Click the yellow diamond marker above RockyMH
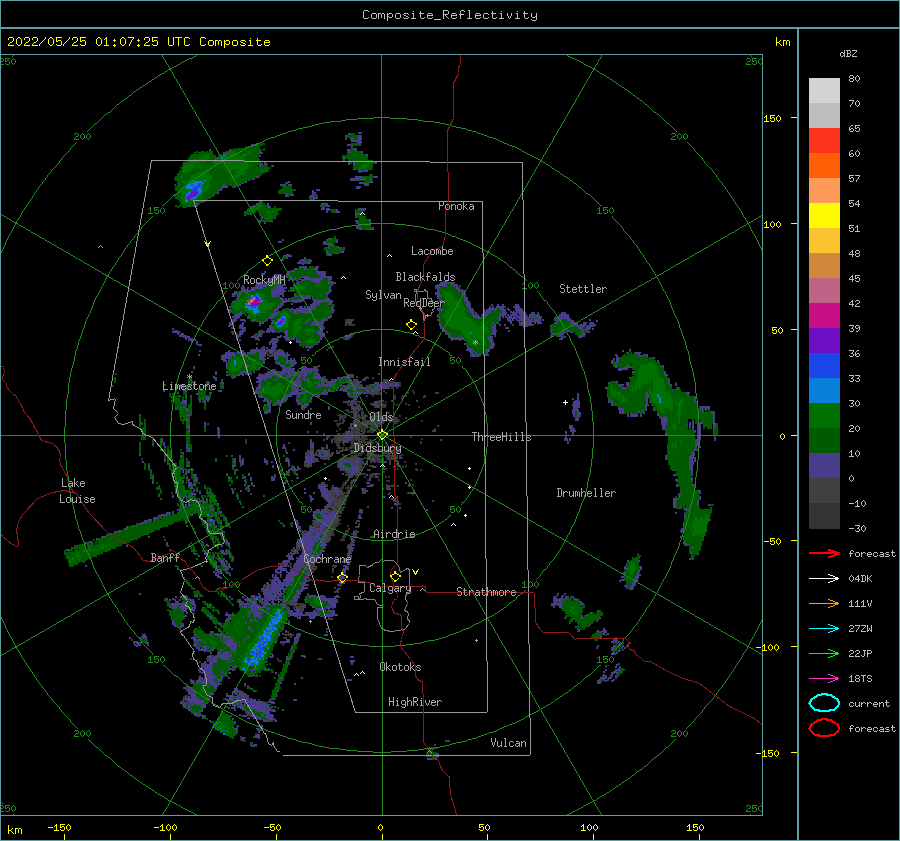 pyautogui.click(x=267, y=261)
